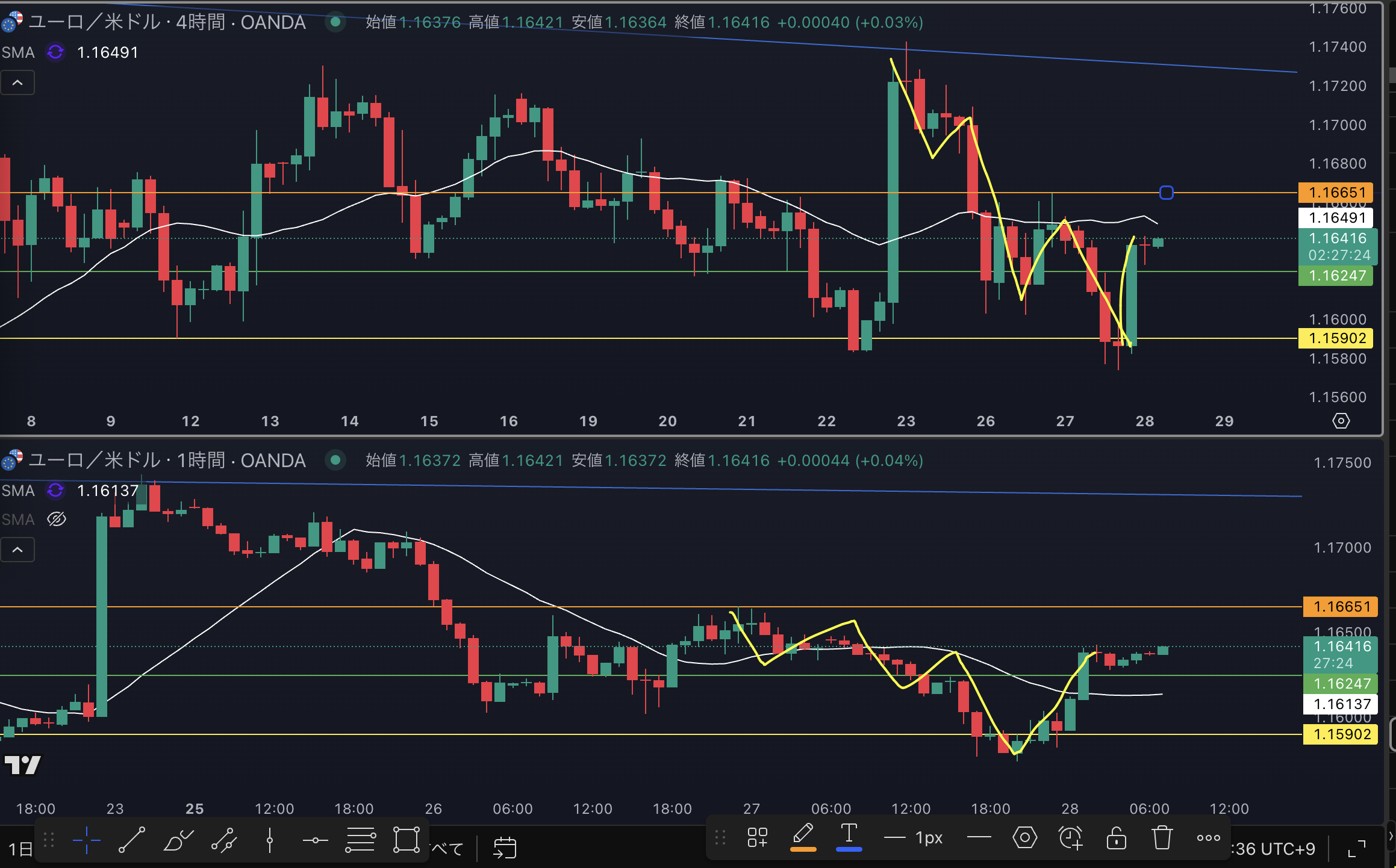Click 始値1.16372 in 1-hour chart header
Viewport: 1396px width, 868px height.
click(x=413, y=460)
